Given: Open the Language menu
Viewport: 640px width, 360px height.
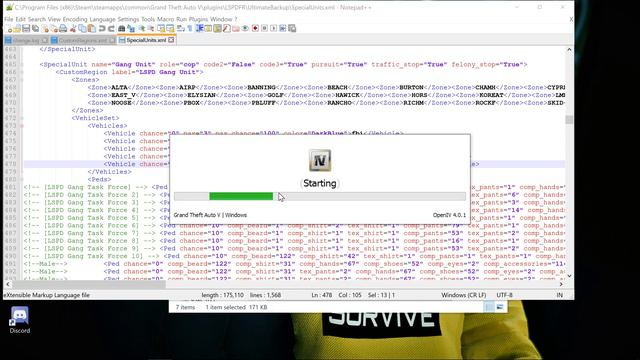Looking at the screenshot, I should pos(102,19).
